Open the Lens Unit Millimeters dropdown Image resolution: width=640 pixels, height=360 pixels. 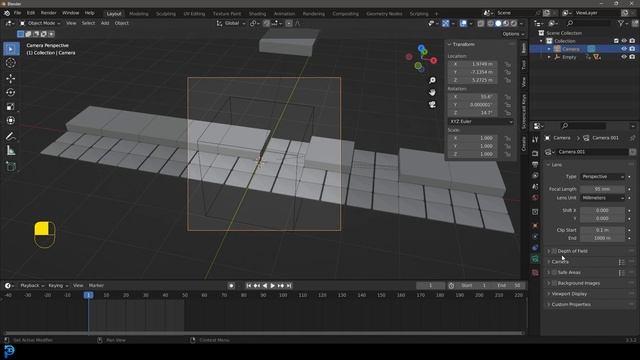(602, 198)
